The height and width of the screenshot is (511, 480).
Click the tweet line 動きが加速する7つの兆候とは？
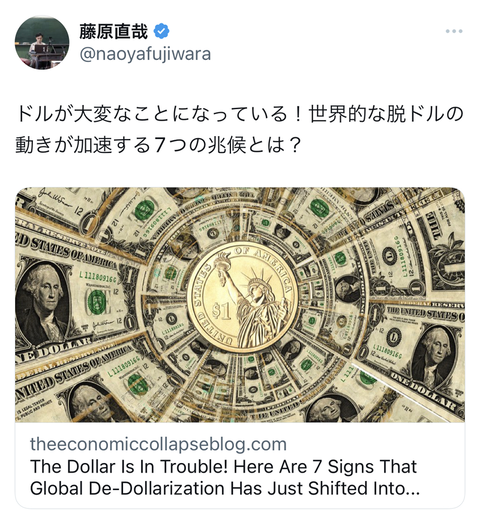click(x=158, y=145)
